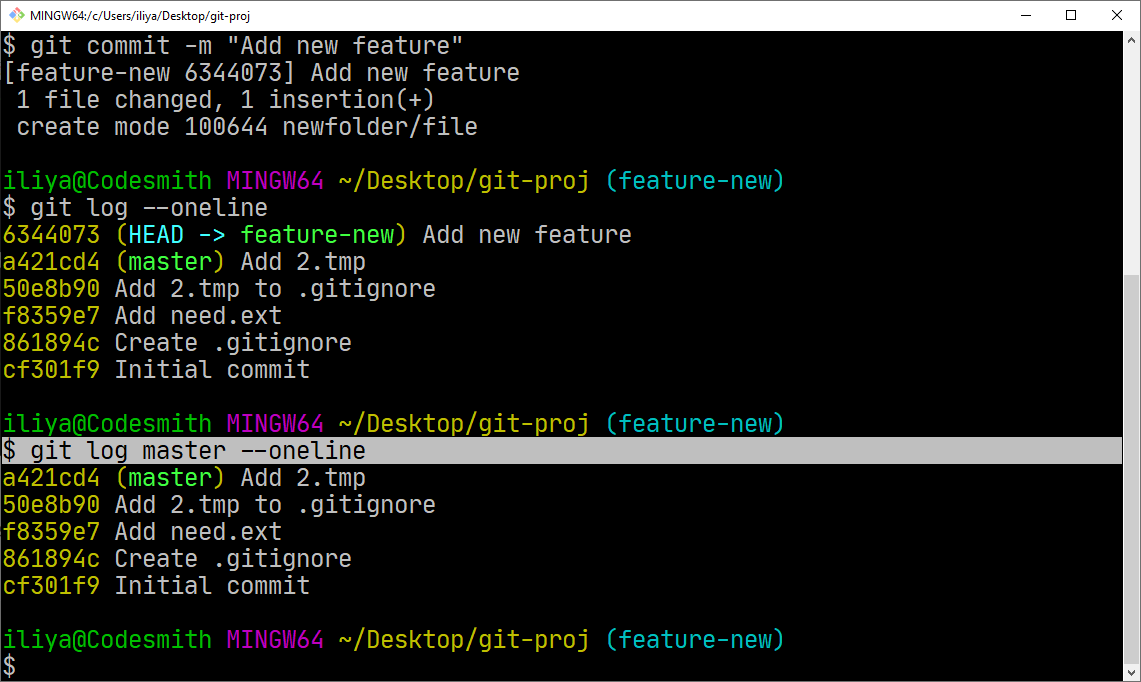
Task: Click '[feature-new 6344073] Add new feature' line
Action: pyautogui.click(x=261, y=73)
